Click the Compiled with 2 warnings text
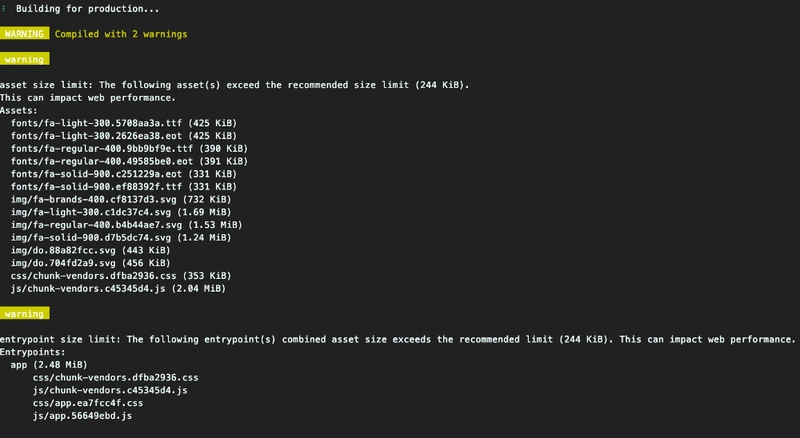This screenshot has width=800, height=438. pyautogui.click(x=121, y=34)
